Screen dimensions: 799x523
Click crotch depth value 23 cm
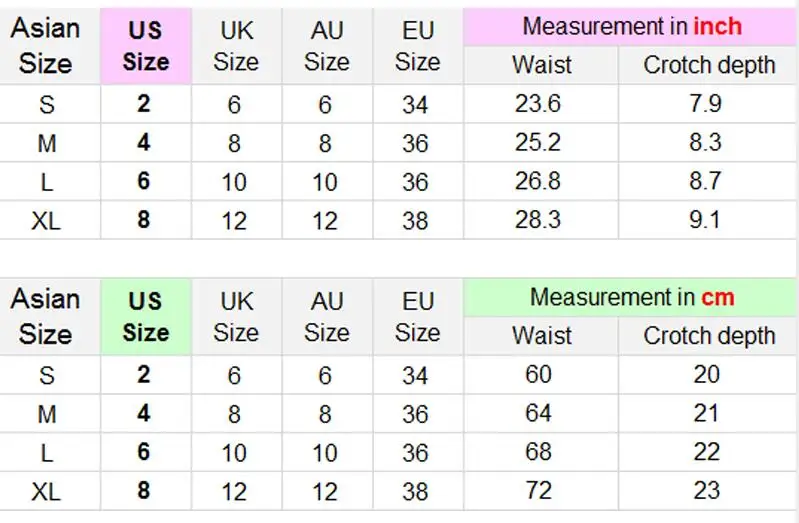[x=706, y=491]
